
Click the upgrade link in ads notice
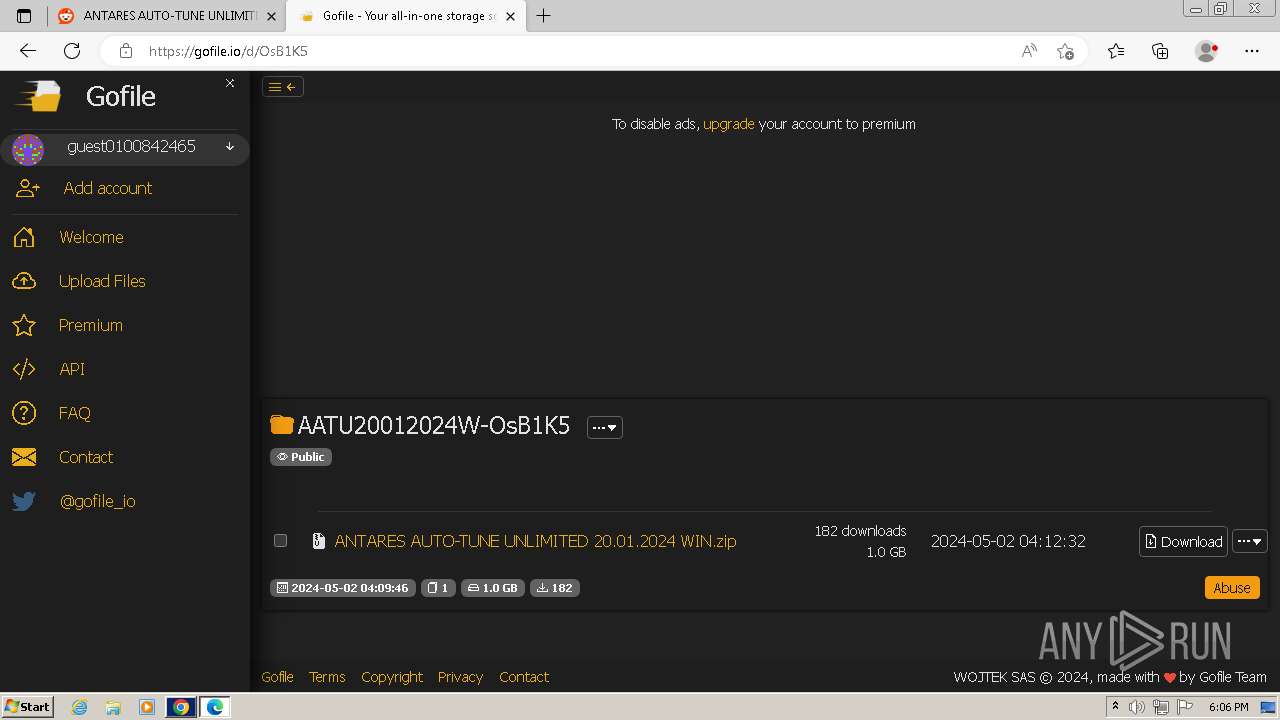coord(729,124)
